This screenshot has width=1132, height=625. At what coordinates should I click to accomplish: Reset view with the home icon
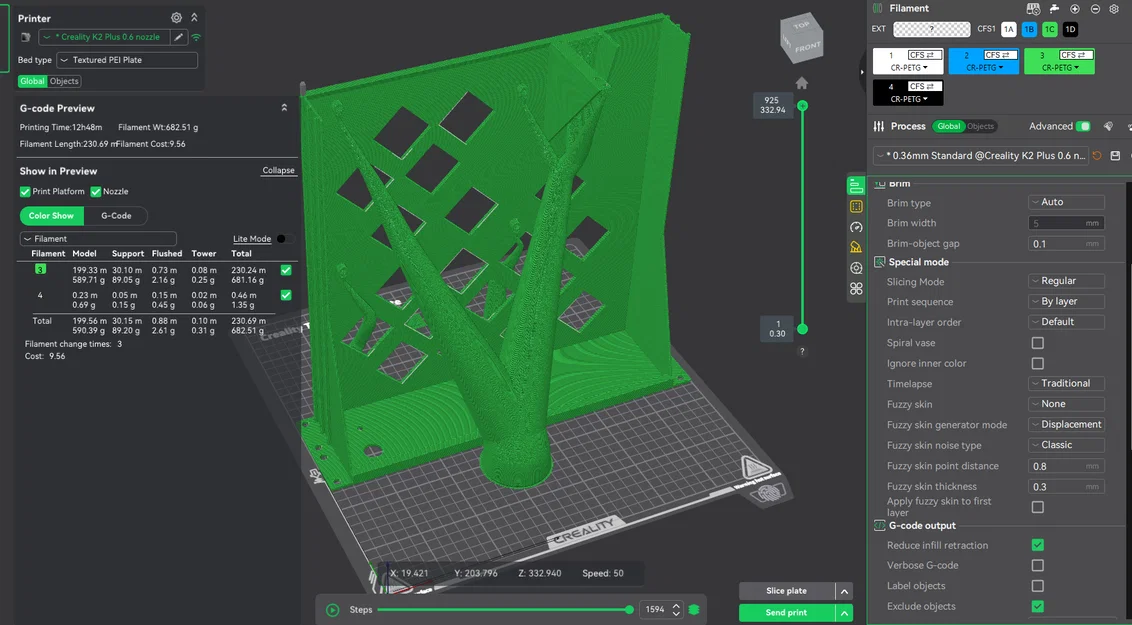[x=801, y=83]
